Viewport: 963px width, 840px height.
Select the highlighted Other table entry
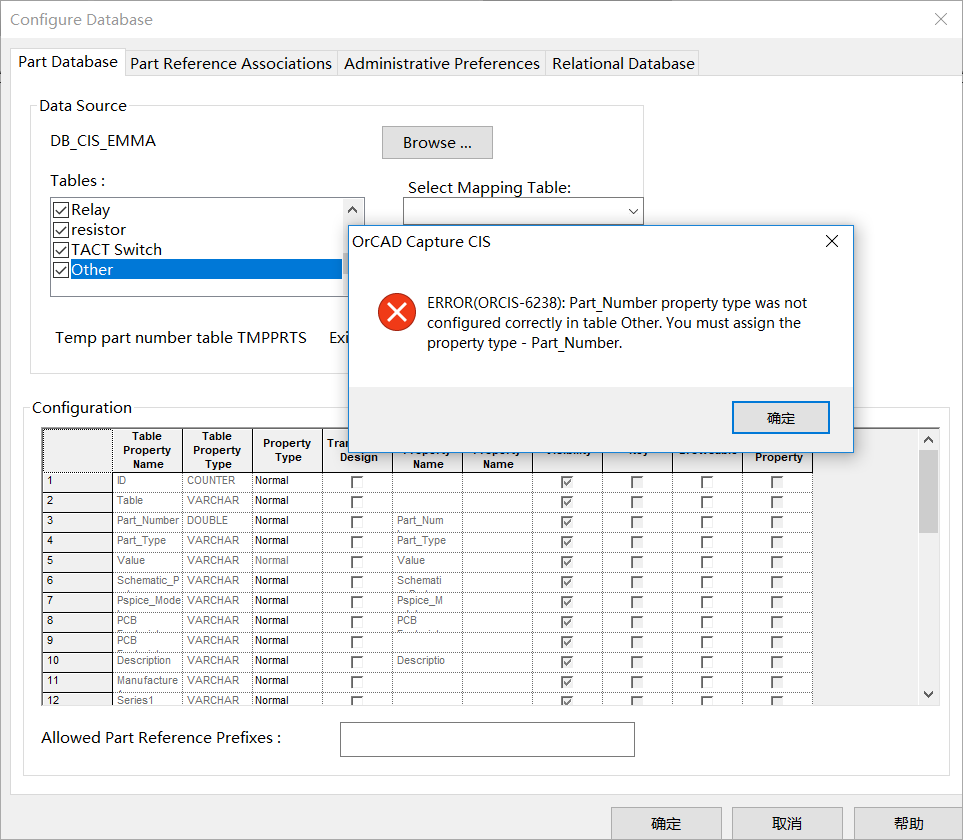tap(206, 270)
